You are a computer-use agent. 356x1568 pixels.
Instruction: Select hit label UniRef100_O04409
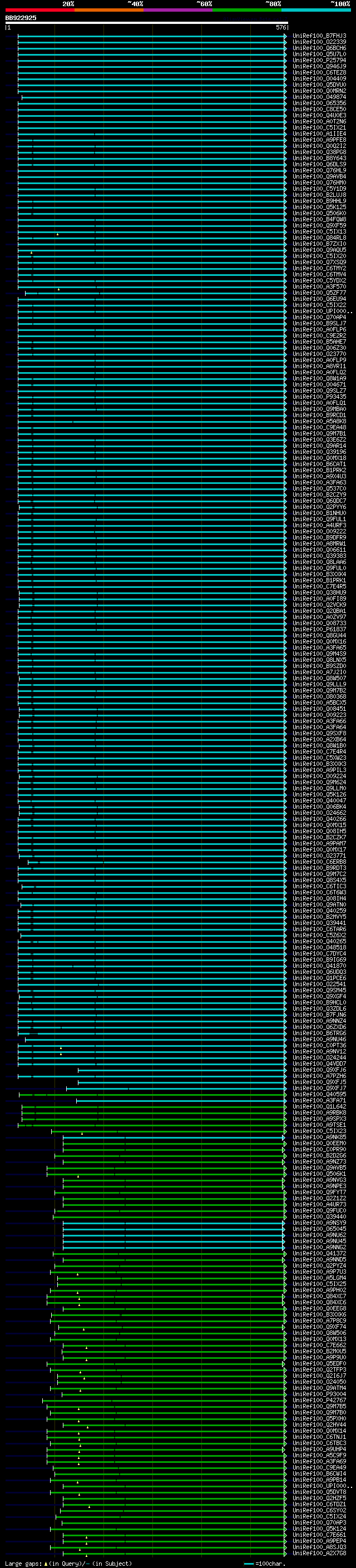pos(319,78)
